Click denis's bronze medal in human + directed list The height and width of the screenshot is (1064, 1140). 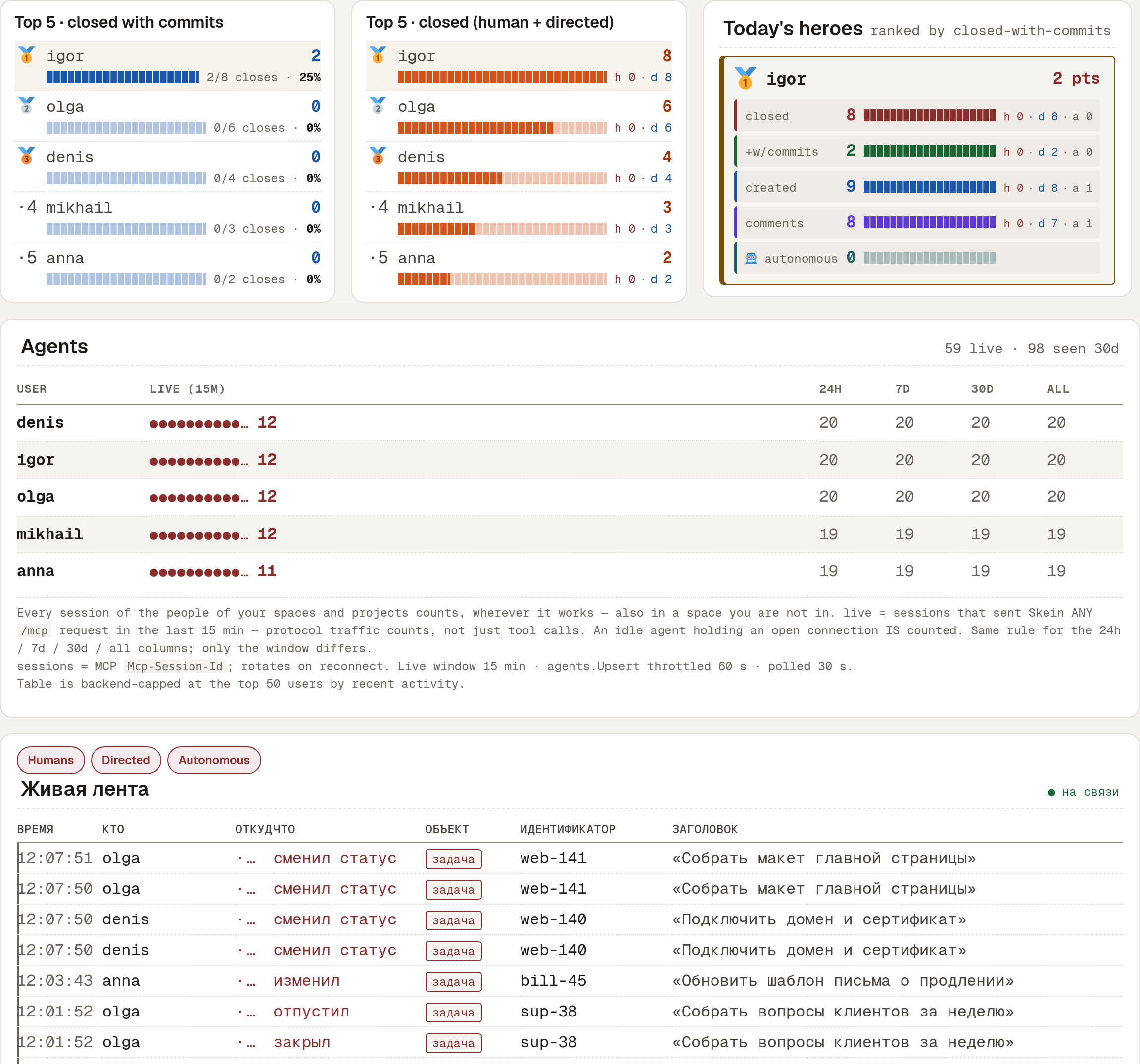[378, 156]
